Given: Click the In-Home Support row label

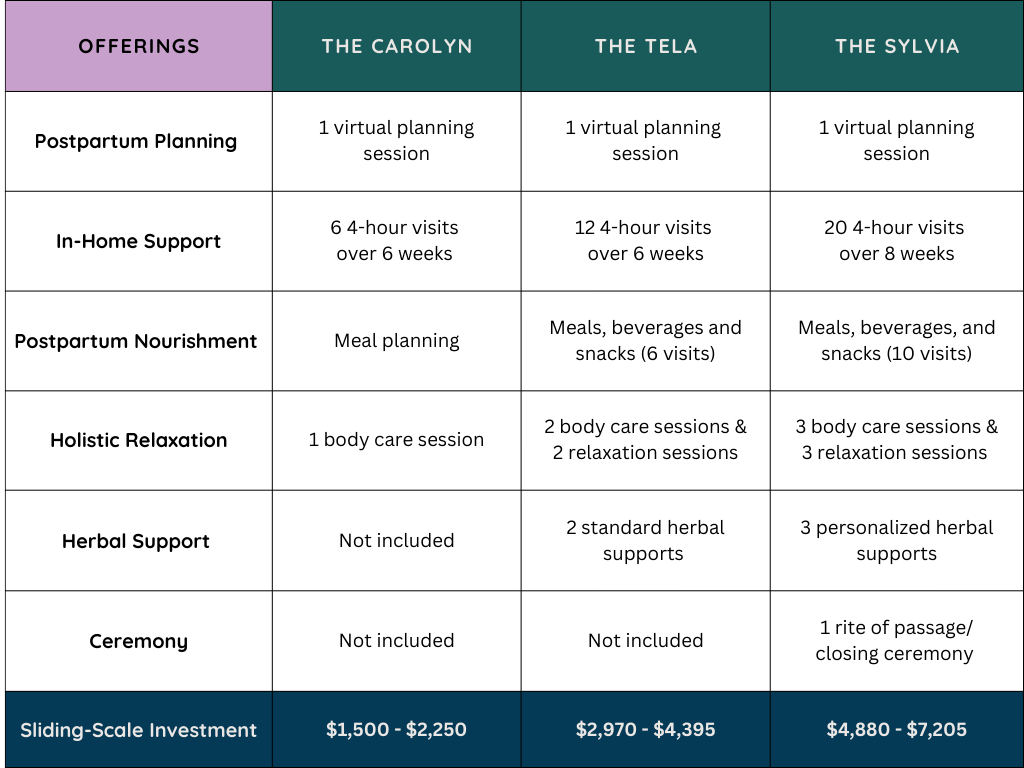Looking at the screenshot, I should click(x=138, y=241).
